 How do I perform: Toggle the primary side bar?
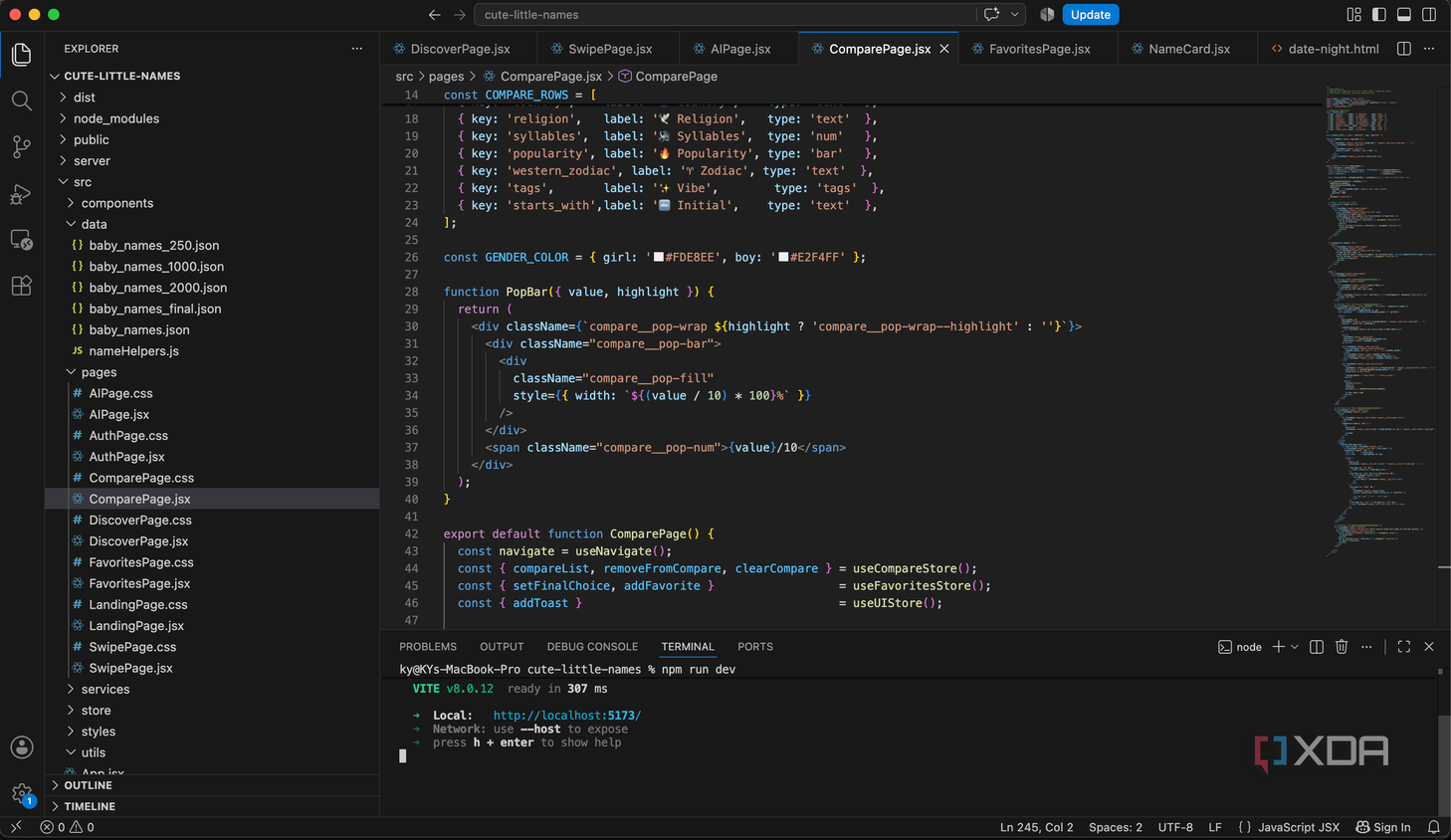pos(1378,15)
